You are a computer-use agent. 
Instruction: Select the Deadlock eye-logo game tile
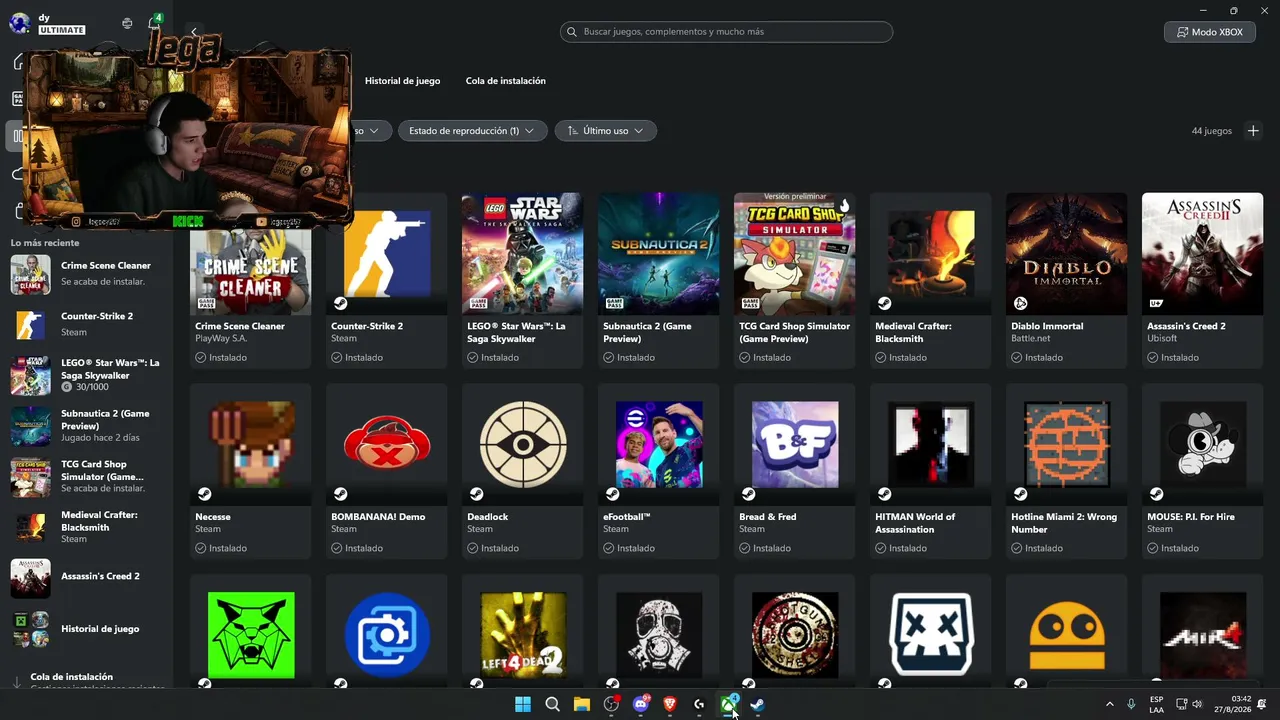pos(523,445)
